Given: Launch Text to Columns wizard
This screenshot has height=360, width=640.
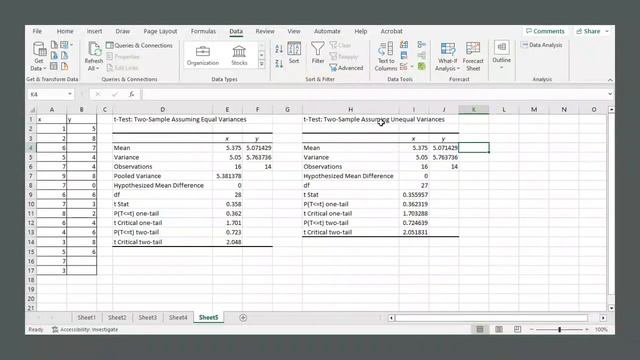Looking at the screenshot, I should tap(386, 56).
